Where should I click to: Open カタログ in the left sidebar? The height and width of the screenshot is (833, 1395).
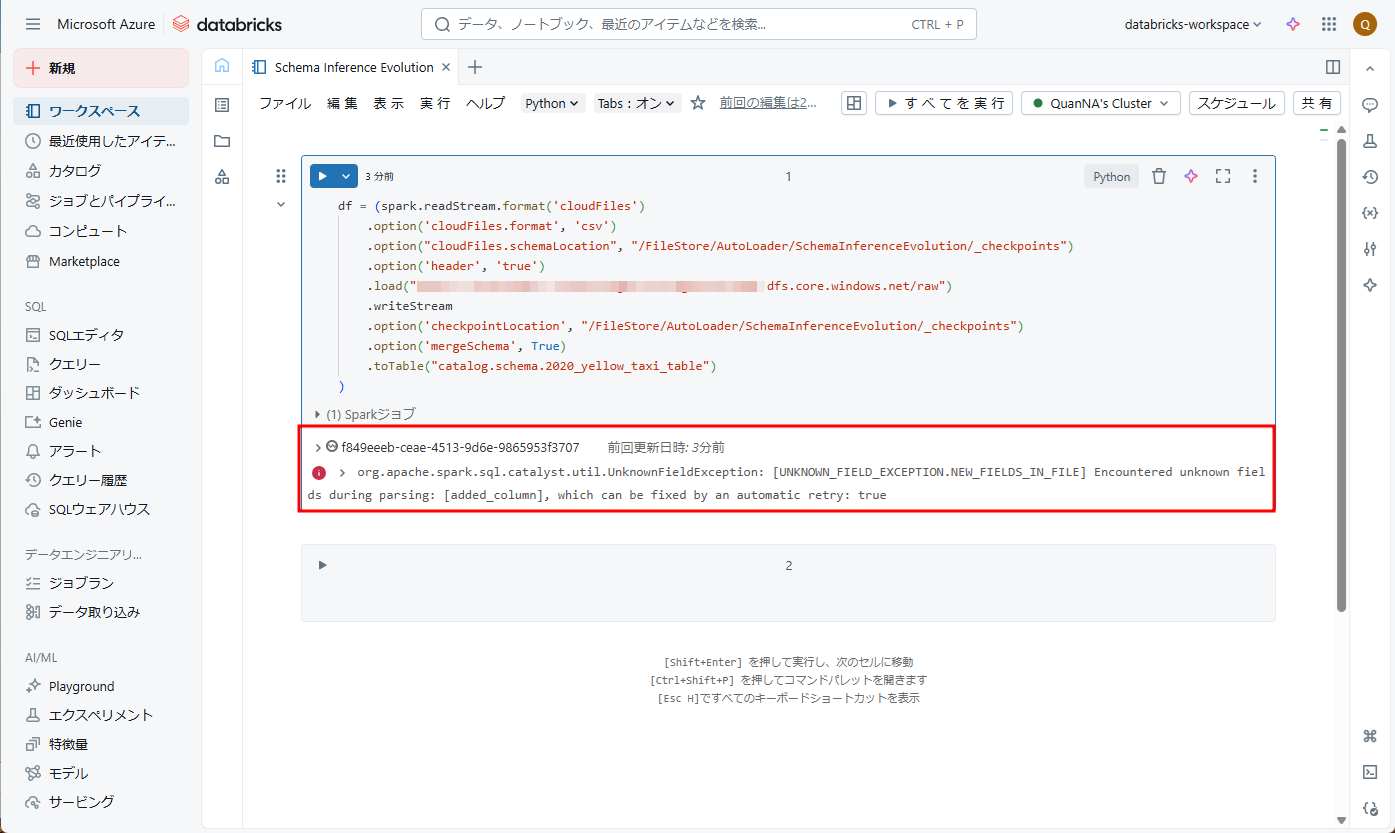[x=75, y=171]
